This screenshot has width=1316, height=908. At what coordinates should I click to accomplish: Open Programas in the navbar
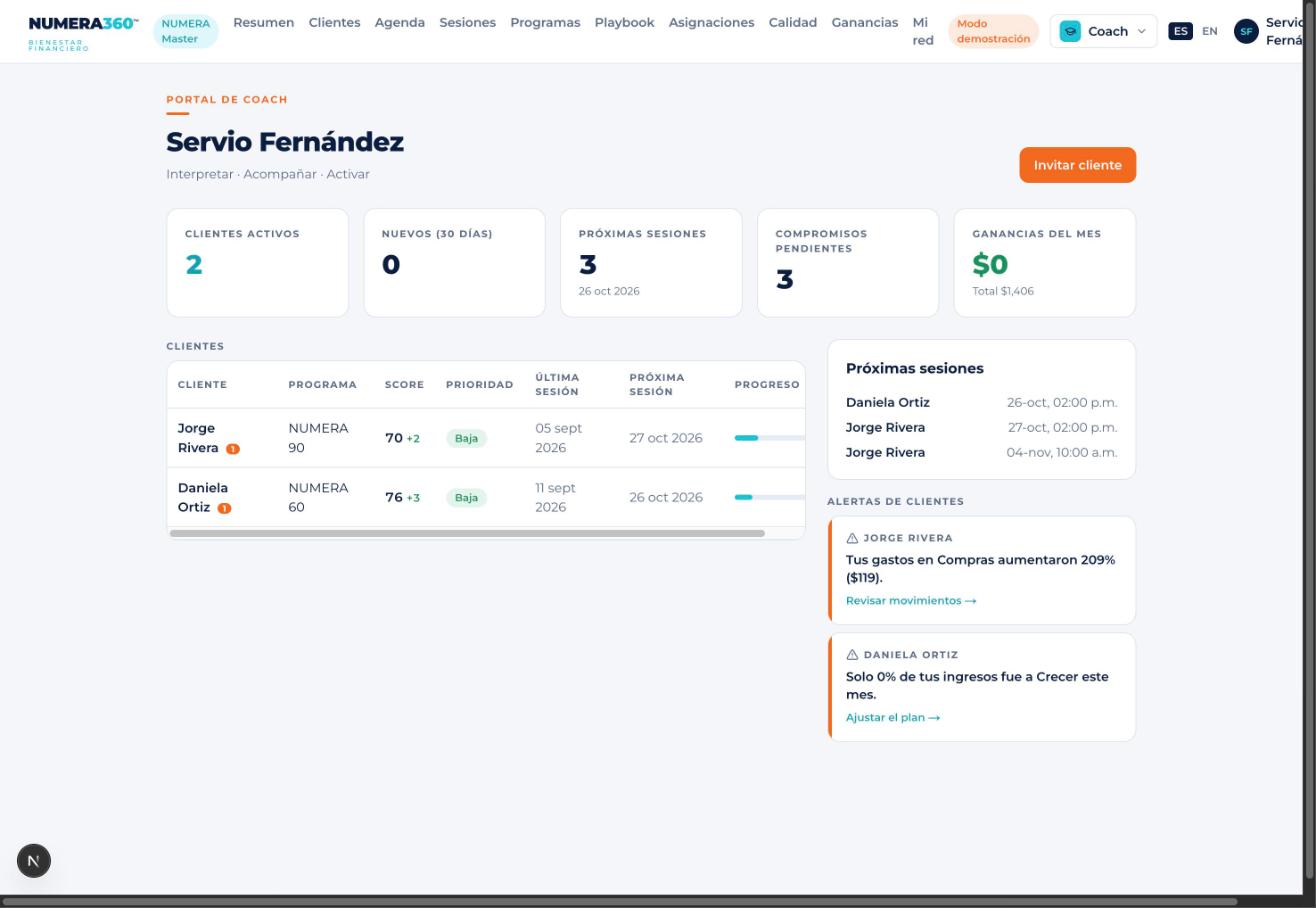545,22
